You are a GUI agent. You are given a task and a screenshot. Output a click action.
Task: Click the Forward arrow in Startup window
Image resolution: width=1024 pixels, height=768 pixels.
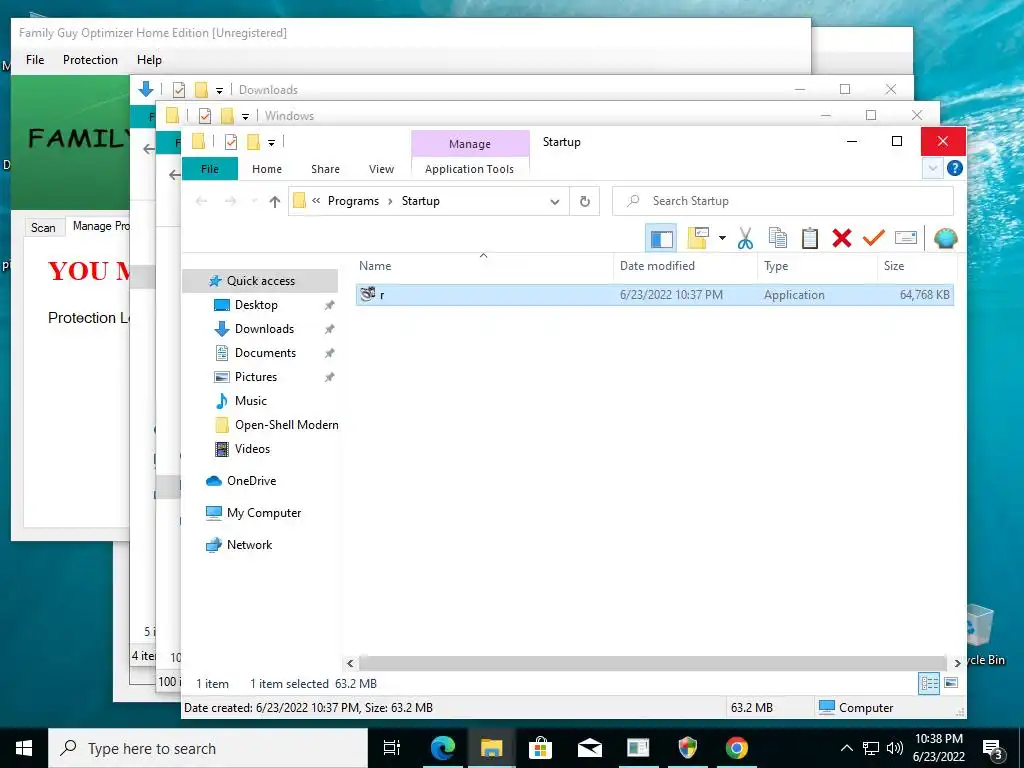[x=230, y=201]
